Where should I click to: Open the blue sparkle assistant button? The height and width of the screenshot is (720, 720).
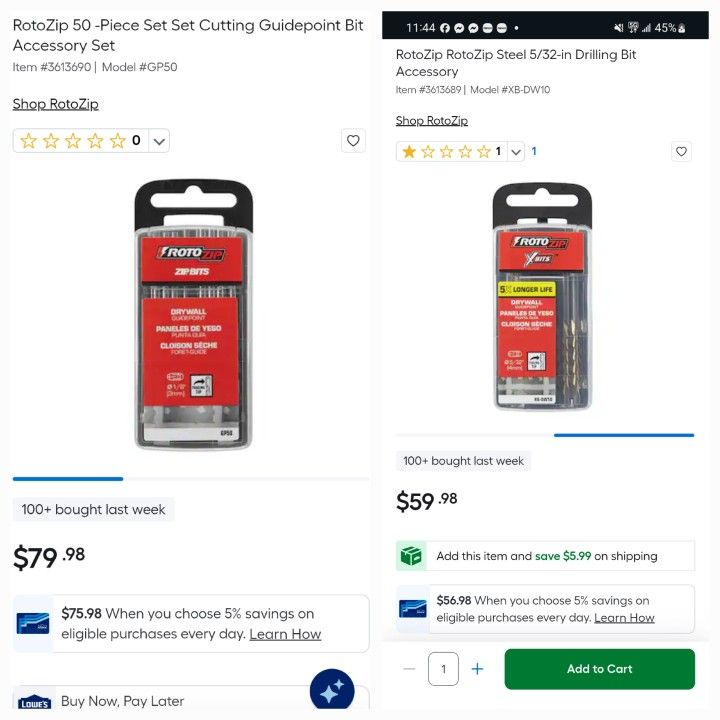332,691
